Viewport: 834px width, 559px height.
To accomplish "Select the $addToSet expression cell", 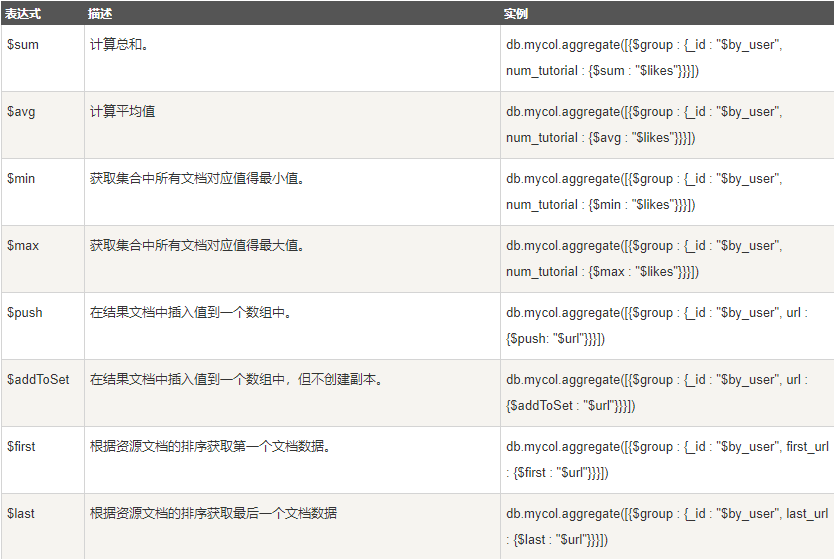I will 43,393.
